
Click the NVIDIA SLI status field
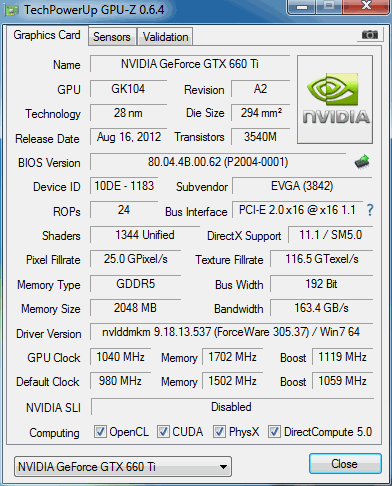coord(232,407)
